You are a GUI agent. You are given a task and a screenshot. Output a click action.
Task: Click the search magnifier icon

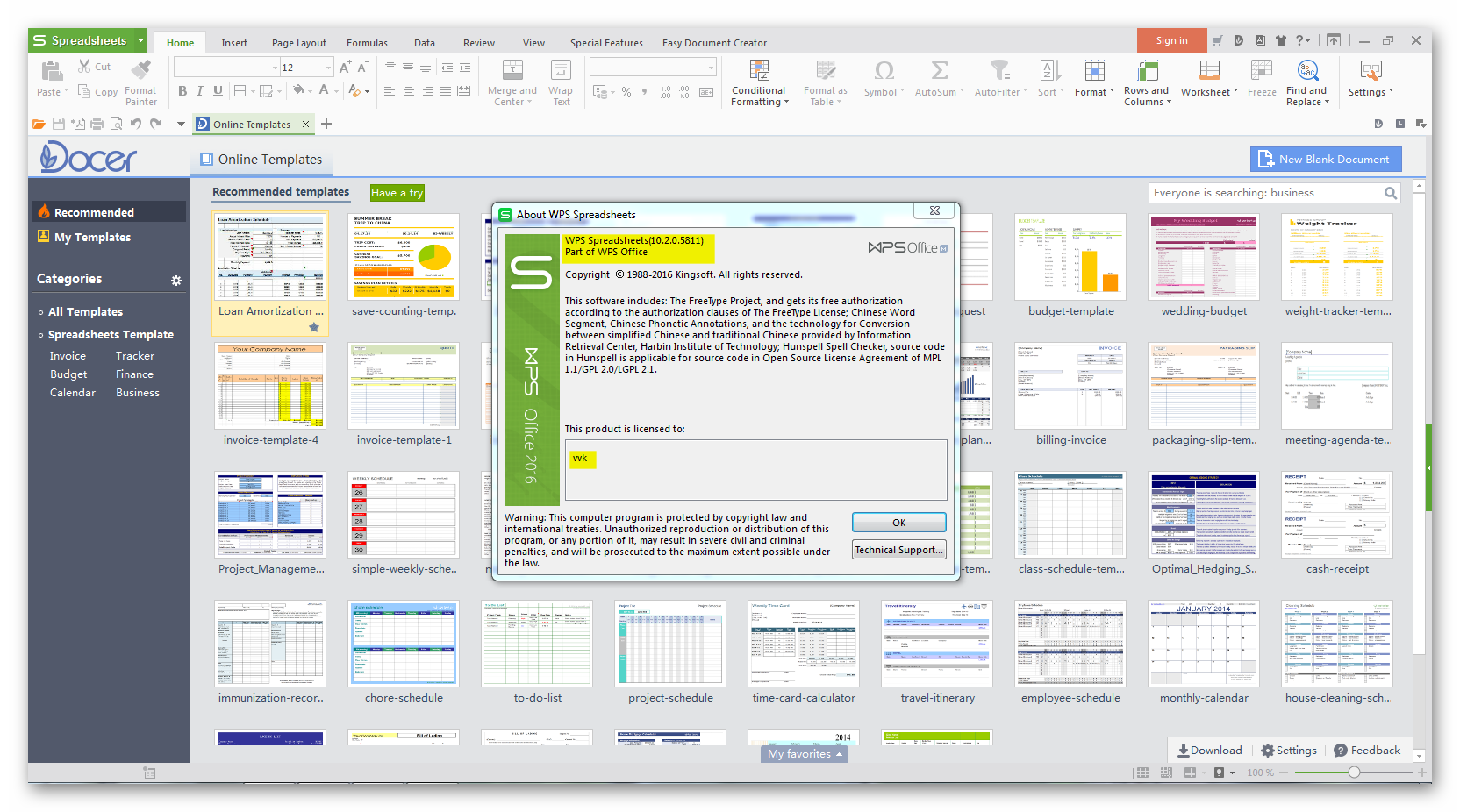tap(1391, 193)
